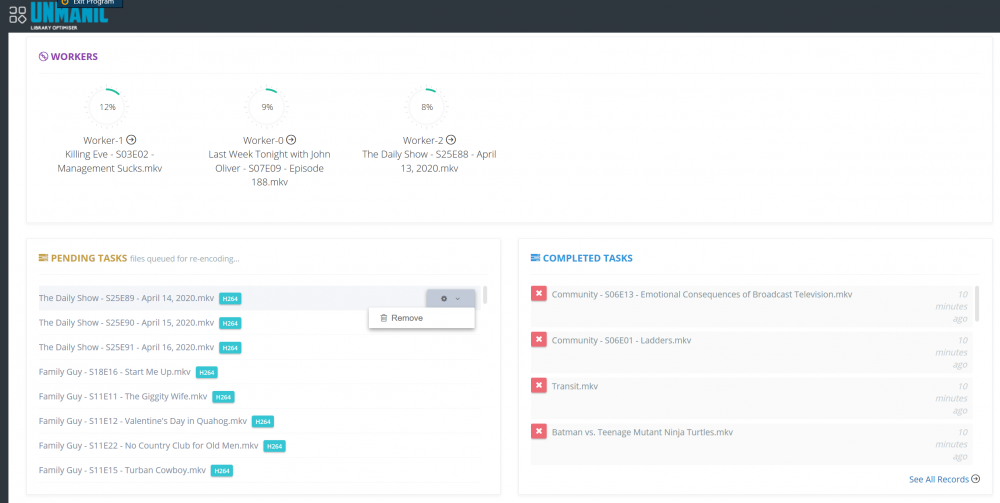Select The Daily Show S25E89 pending task
The width and height of the screenshot is (1000, 503).
(126, 298)
